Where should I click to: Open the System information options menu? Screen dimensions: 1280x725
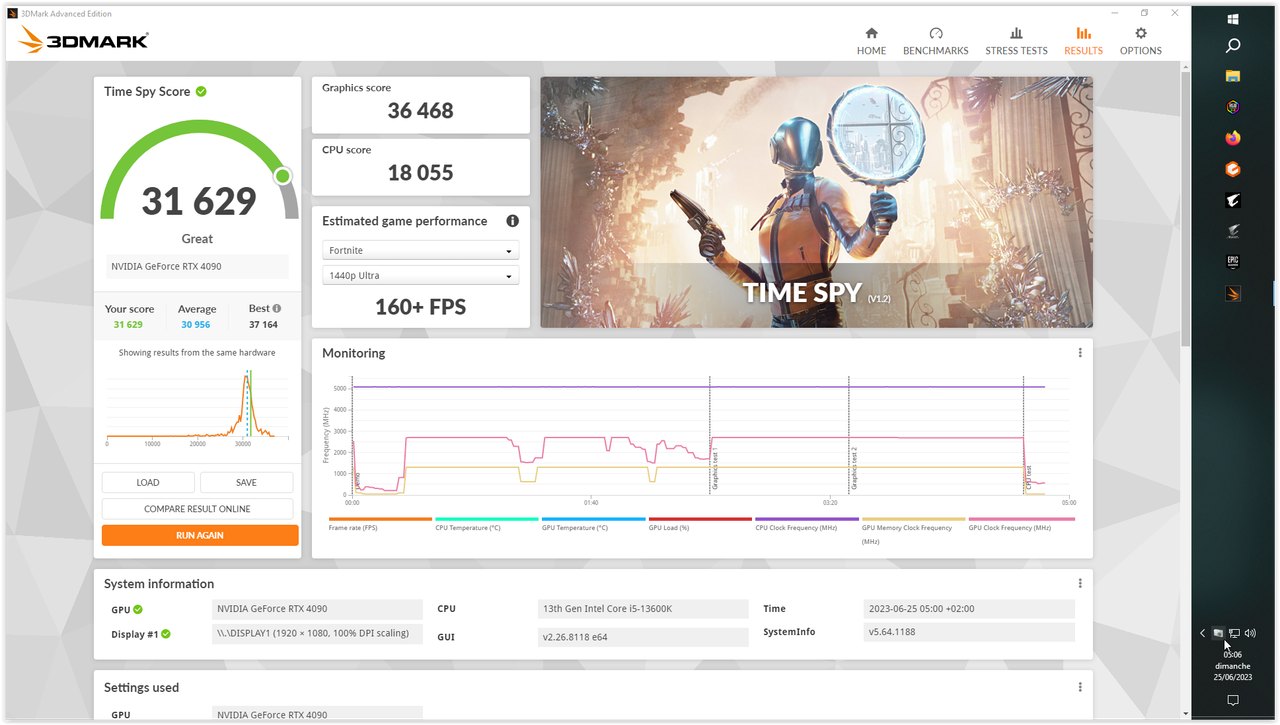[x=1080, y=584]
